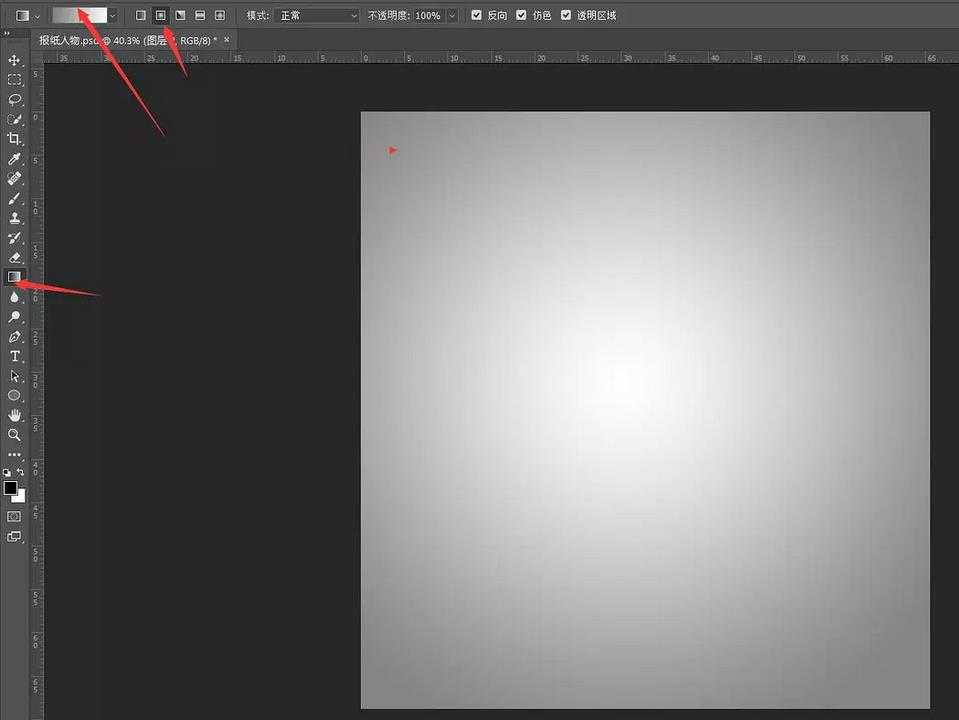The height and width of the screenshot is (720, 959).
Task: Select the Move tool
Action: (14, 60)
